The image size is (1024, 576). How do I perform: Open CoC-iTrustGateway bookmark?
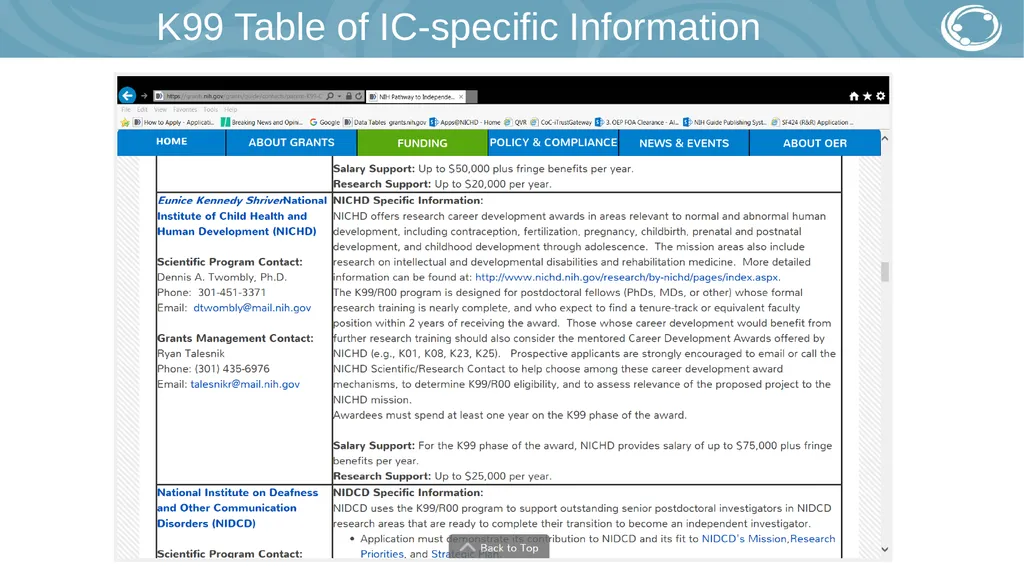tap(561, 122)
